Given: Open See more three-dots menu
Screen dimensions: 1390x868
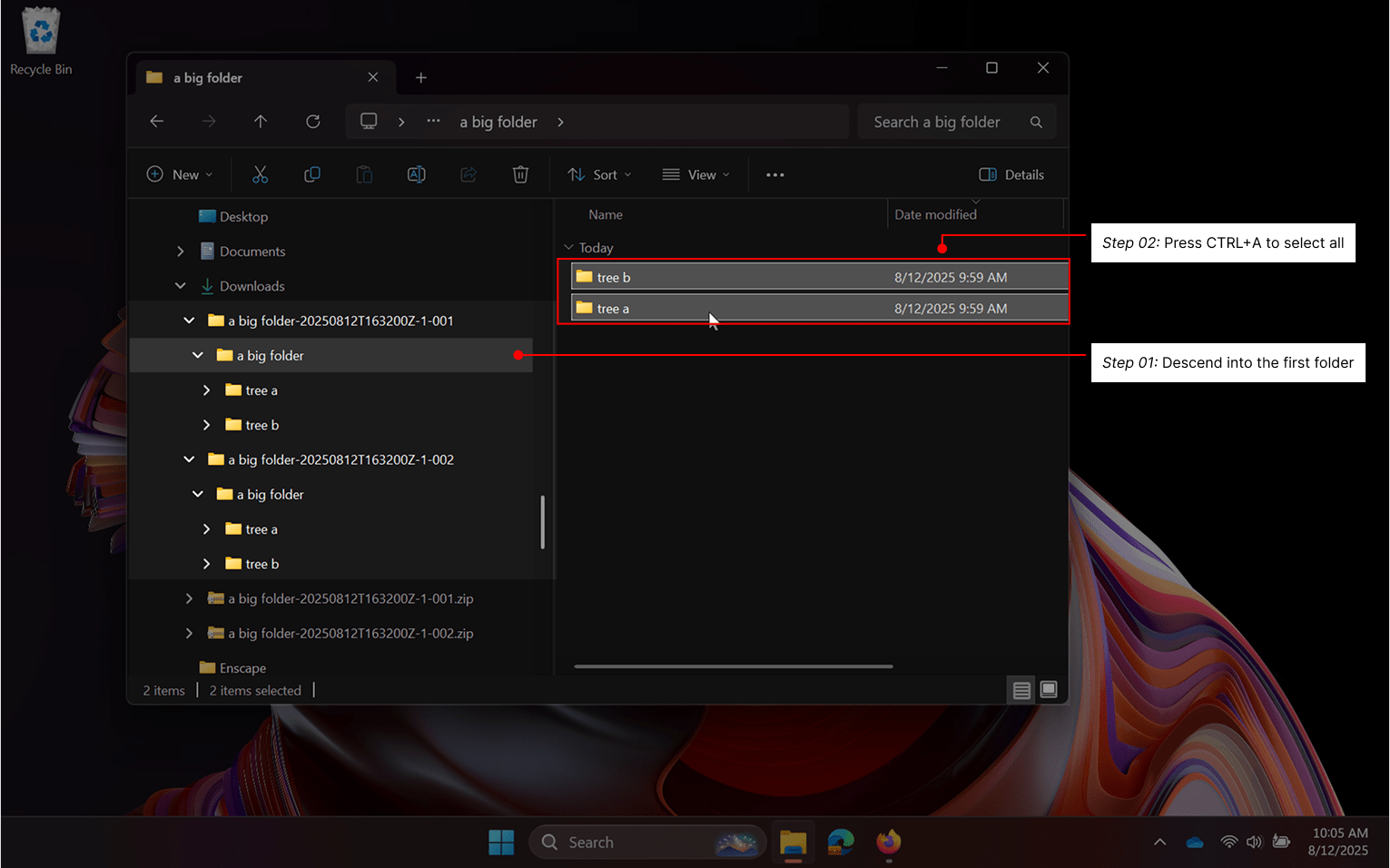Looking at the screenshot, I should 774,174.
